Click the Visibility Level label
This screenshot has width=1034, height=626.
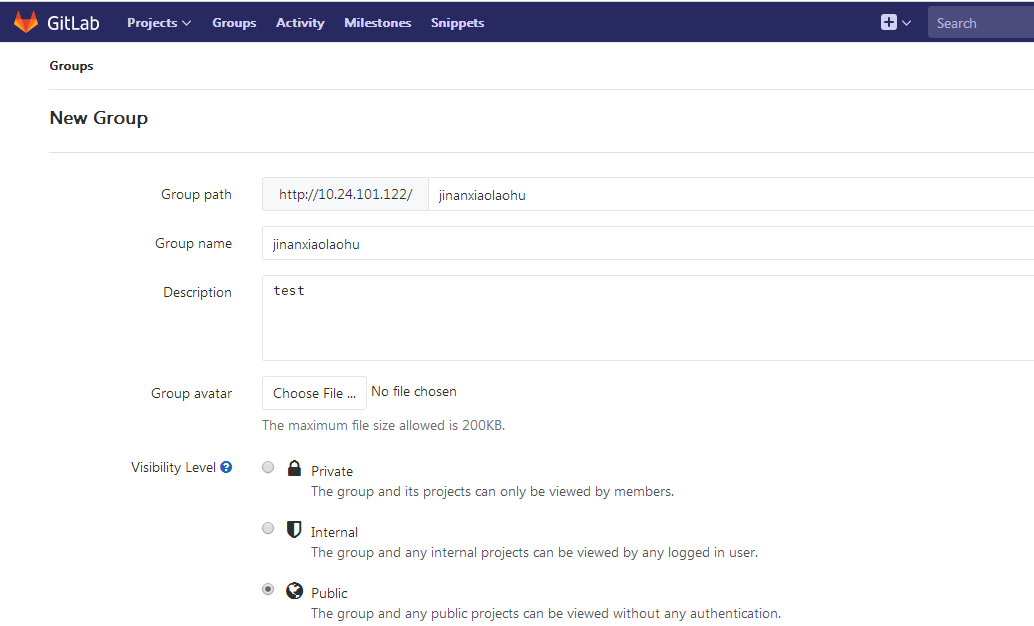click(x=173, y=467)
